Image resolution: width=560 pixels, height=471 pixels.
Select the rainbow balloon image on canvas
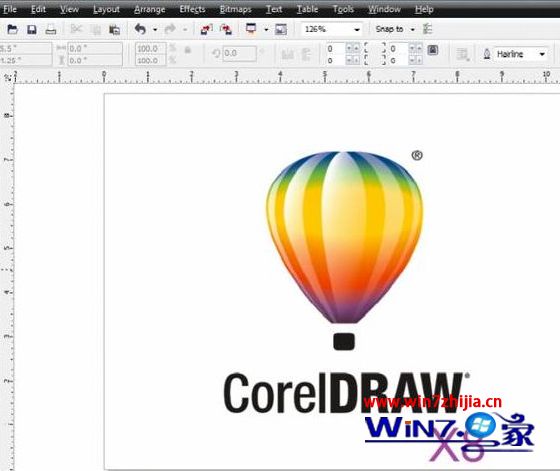coord(344,237)
